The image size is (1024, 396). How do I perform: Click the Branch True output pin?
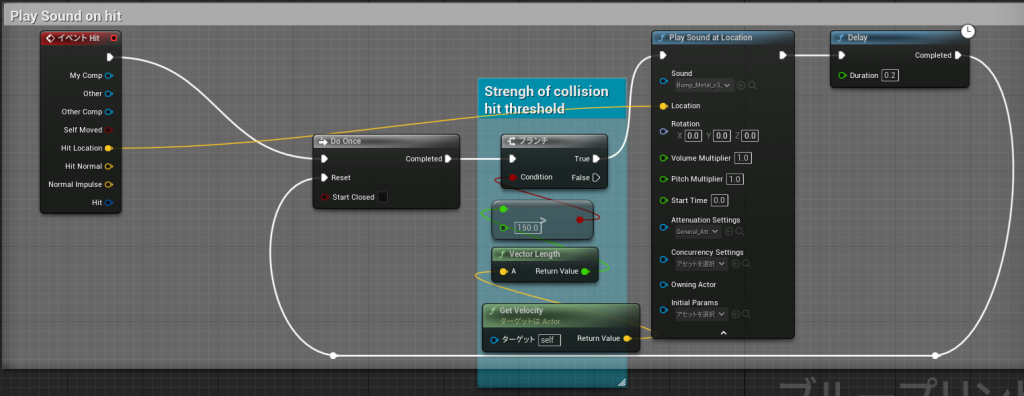click(596, 159)
